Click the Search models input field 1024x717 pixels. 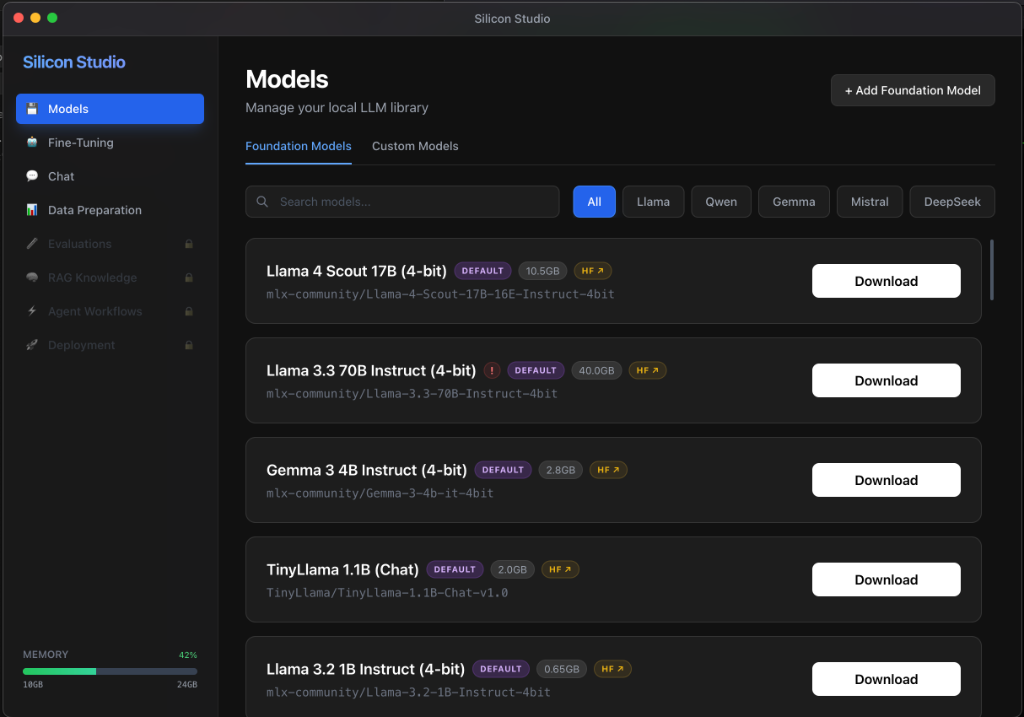402,202
